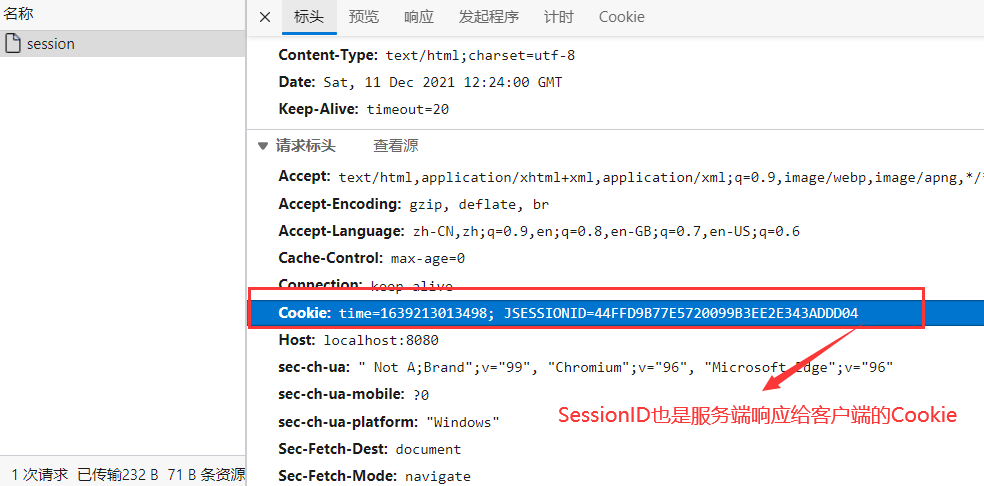Screen dimensions: 984x486
Task: Click the Sec-Fetch-Mode navigate row
Action: 374,476
